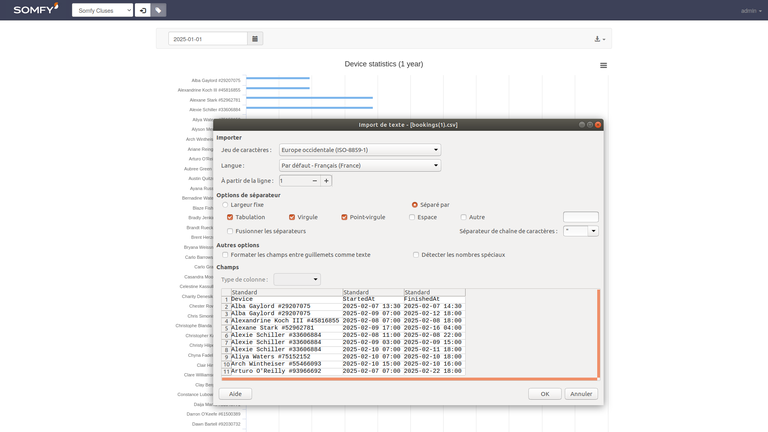Screen dimensions: 768x432
Task: Click the FinishedAt cell in preview
Action: (x=434, y=299)
